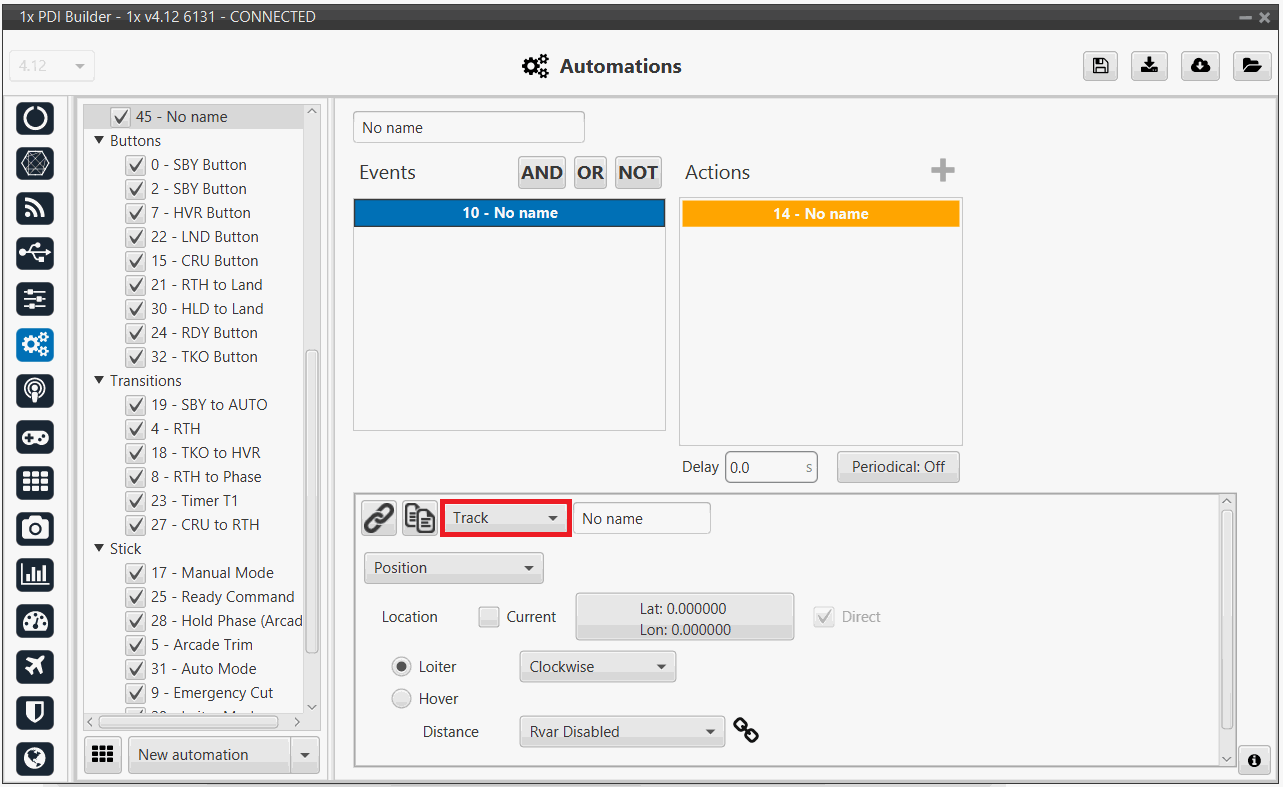Collapse the Transitions tree group
Image resolution: width=1283 pixels, height=787 pixels.
click(x=99, y=381)
